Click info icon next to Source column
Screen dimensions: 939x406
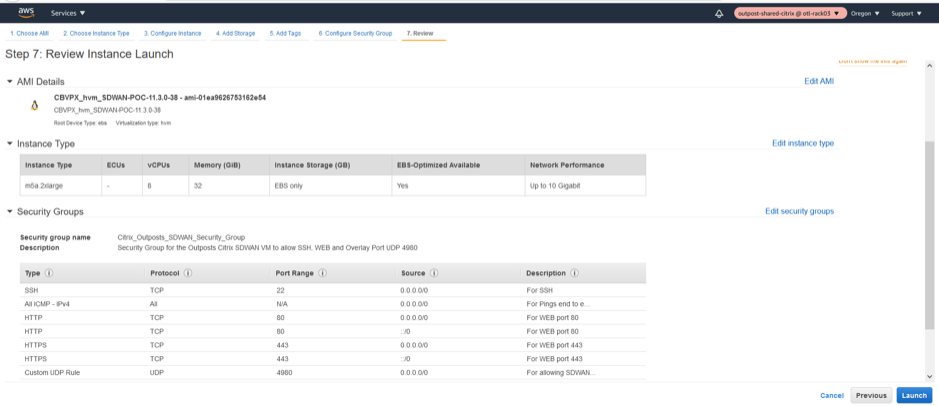tap(434, 273)
